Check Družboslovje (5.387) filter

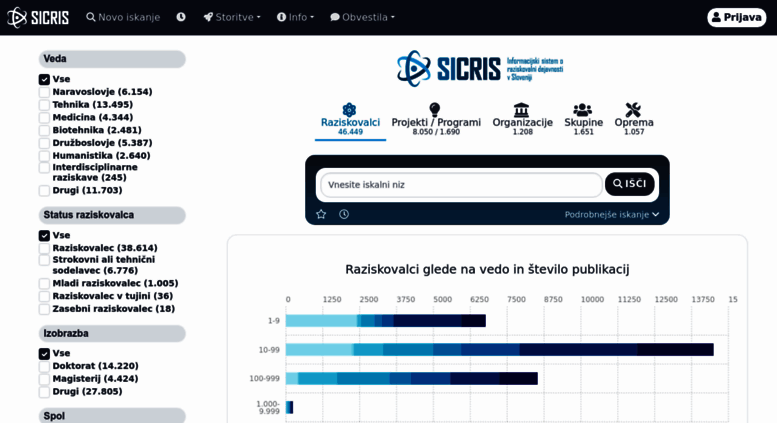tap(44, 143)
